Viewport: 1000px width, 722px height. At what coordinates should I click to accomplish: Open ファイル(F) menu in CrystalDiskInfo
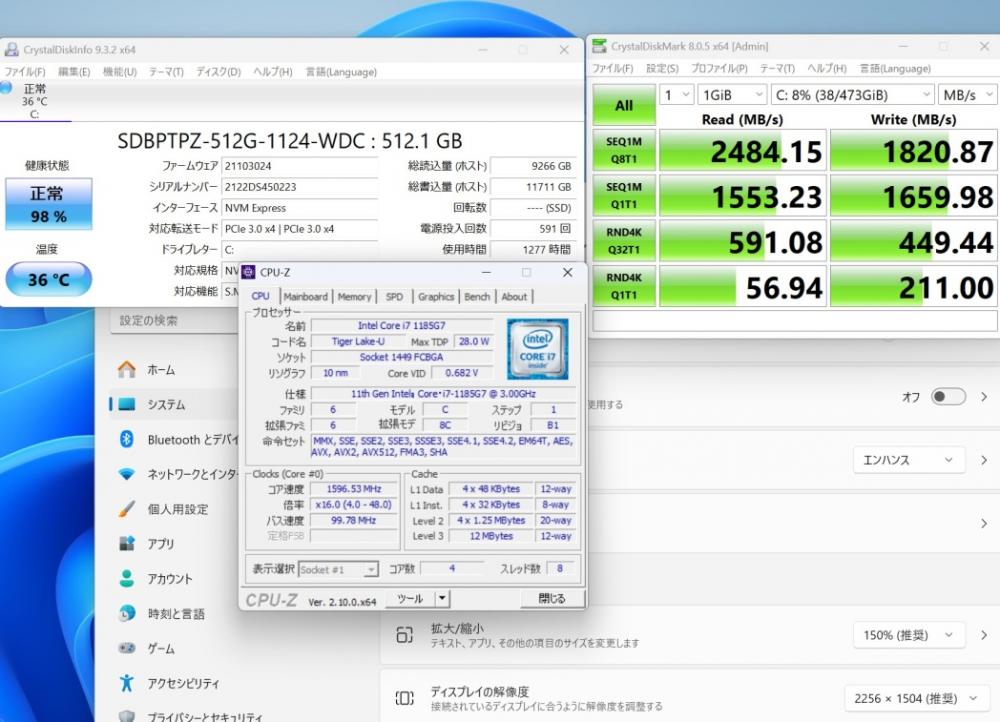coord(25,72)
